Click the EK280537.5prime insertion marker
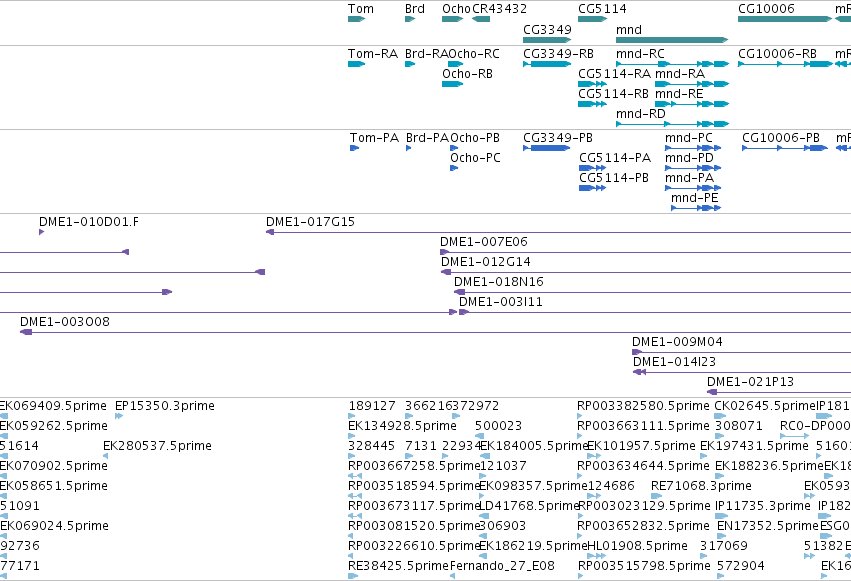851x581 pixels. pos(106,456)
